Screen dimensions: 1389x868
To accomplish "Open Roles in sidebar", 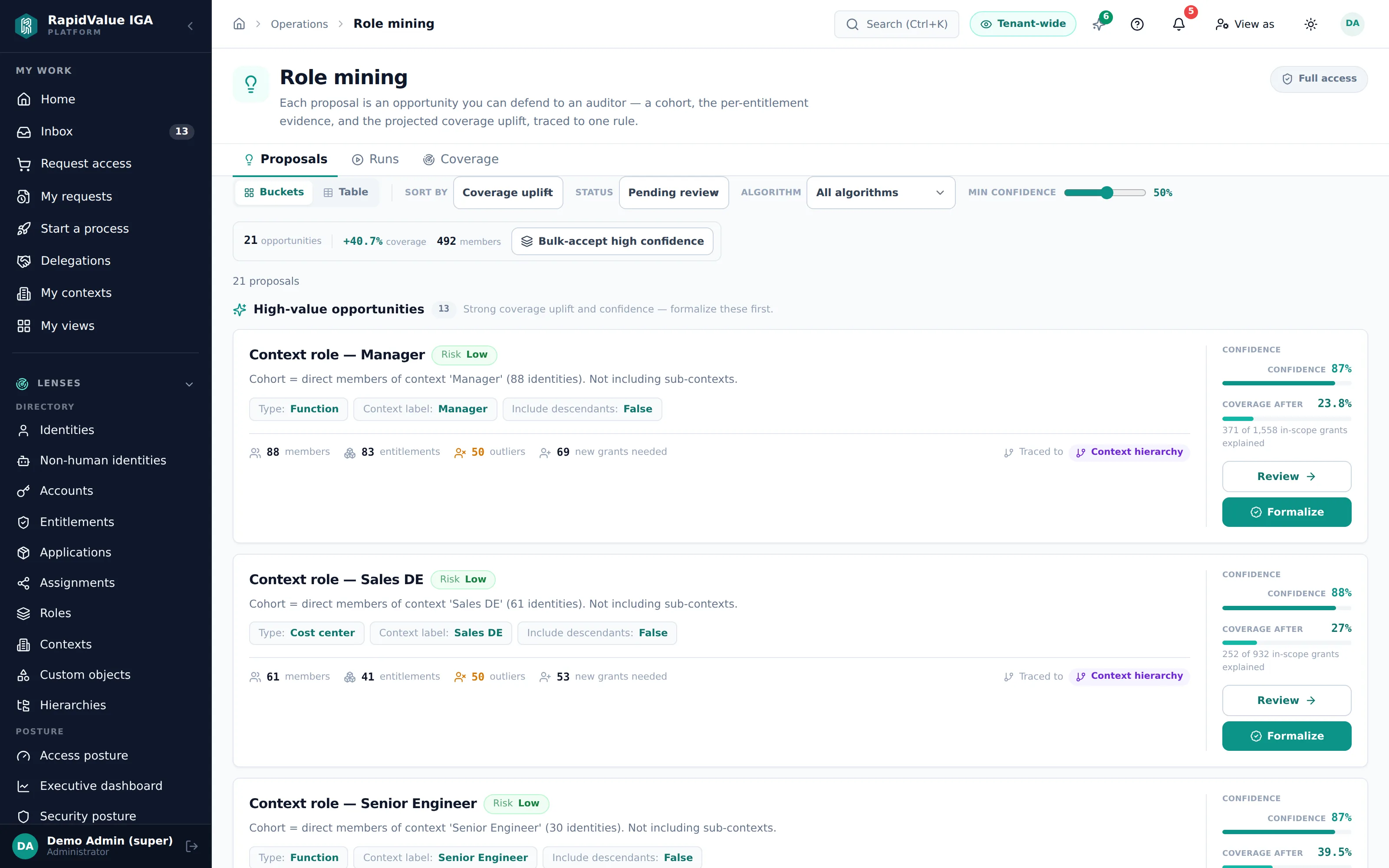I will click(x=105, y=613).
